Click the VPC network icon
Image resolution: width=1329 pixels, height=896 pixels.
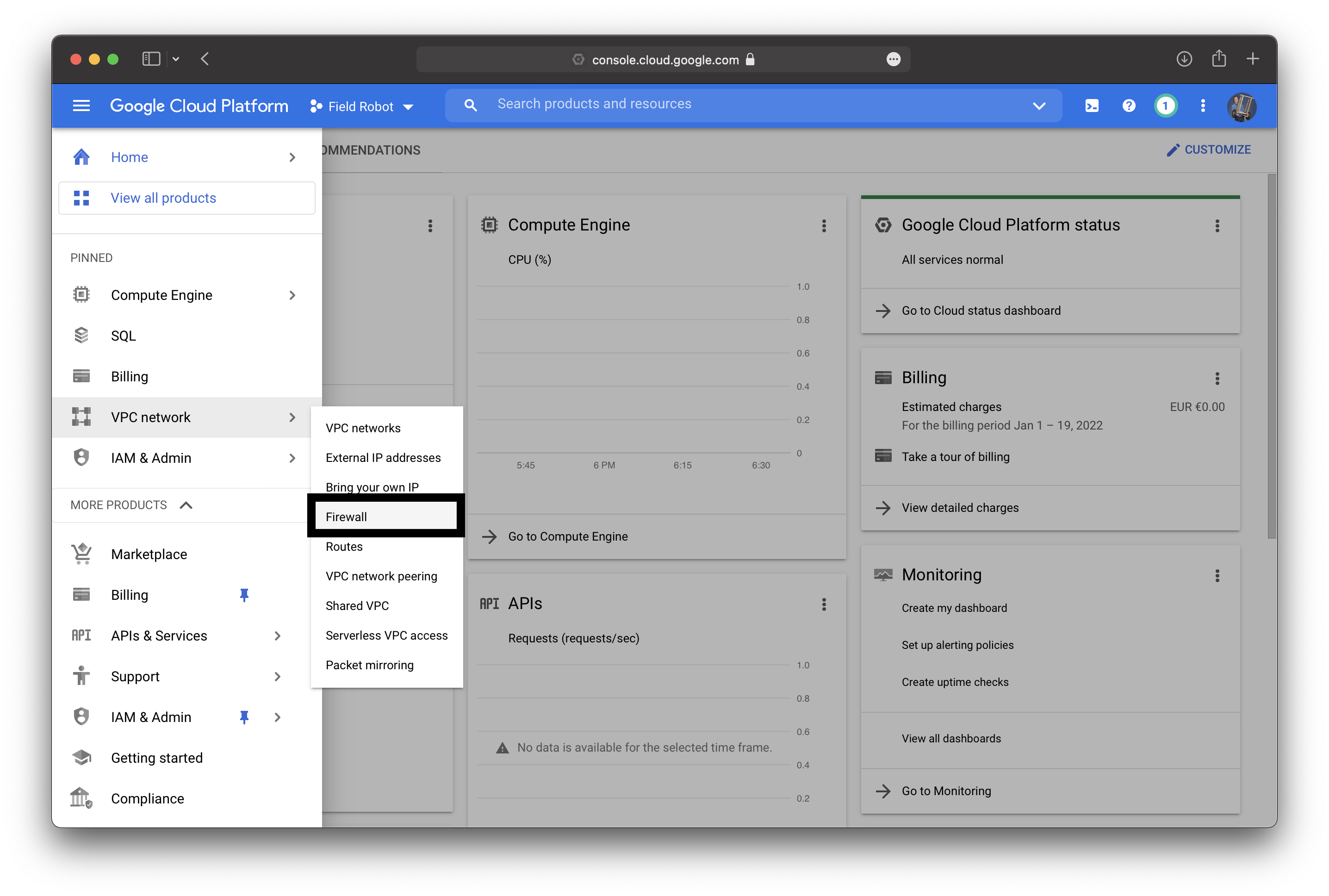point(81,417)
